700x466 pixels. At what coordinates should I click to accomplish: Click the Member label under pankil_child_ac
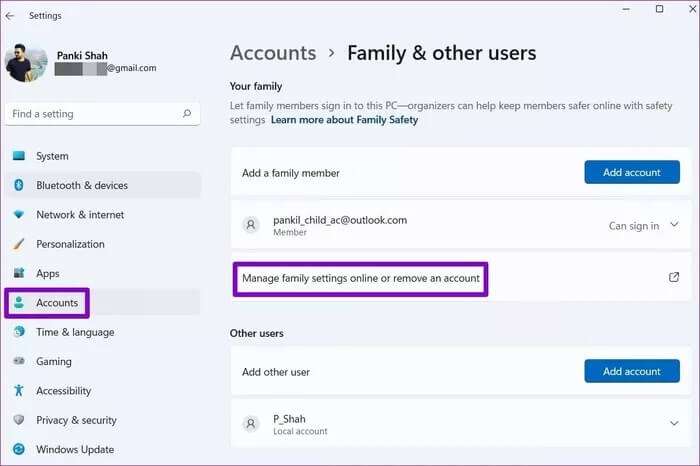coord(290,232)
